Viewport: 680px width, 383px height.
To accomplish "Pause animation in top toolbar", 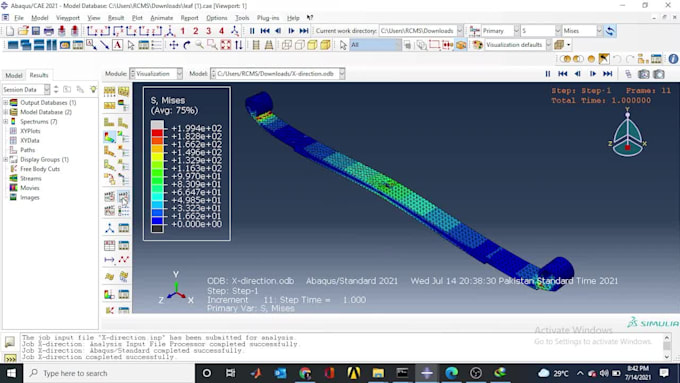I will click(252, 31).
